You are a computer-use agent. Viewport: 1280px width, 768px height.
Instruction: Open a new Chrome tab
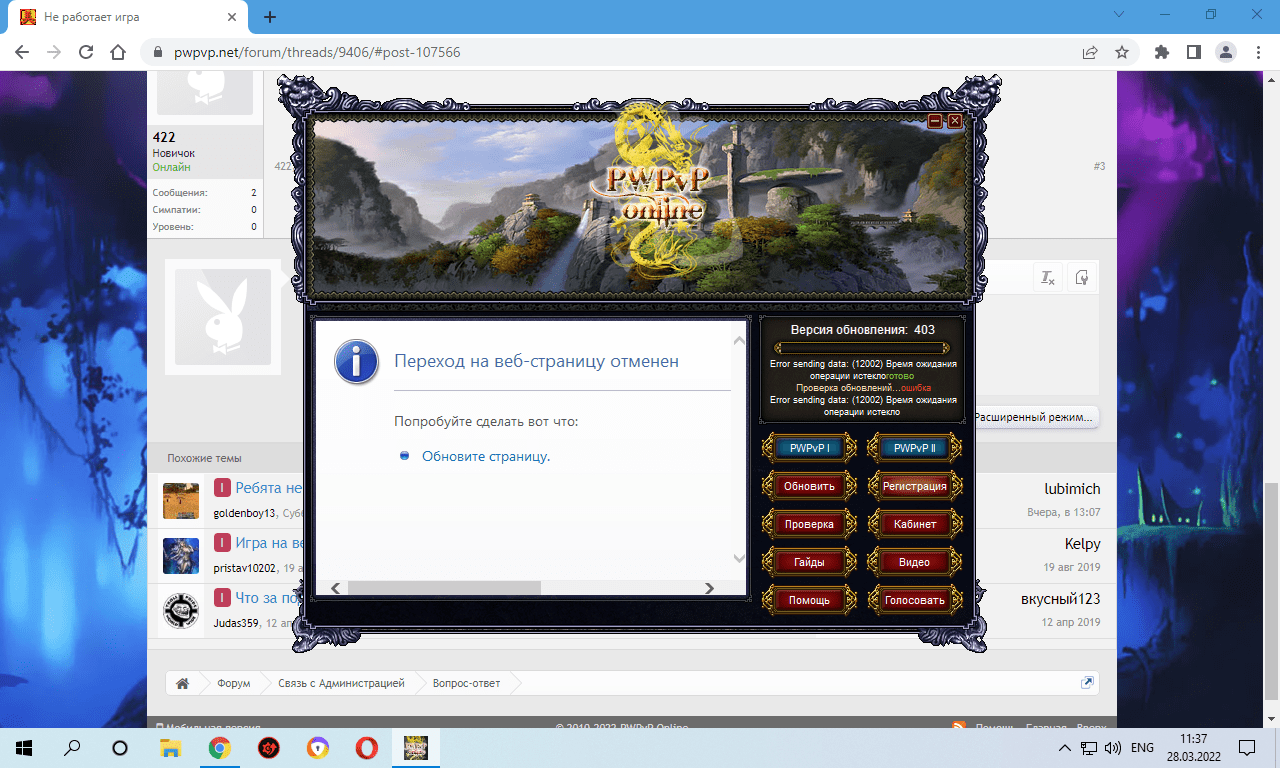pos(269,17)
